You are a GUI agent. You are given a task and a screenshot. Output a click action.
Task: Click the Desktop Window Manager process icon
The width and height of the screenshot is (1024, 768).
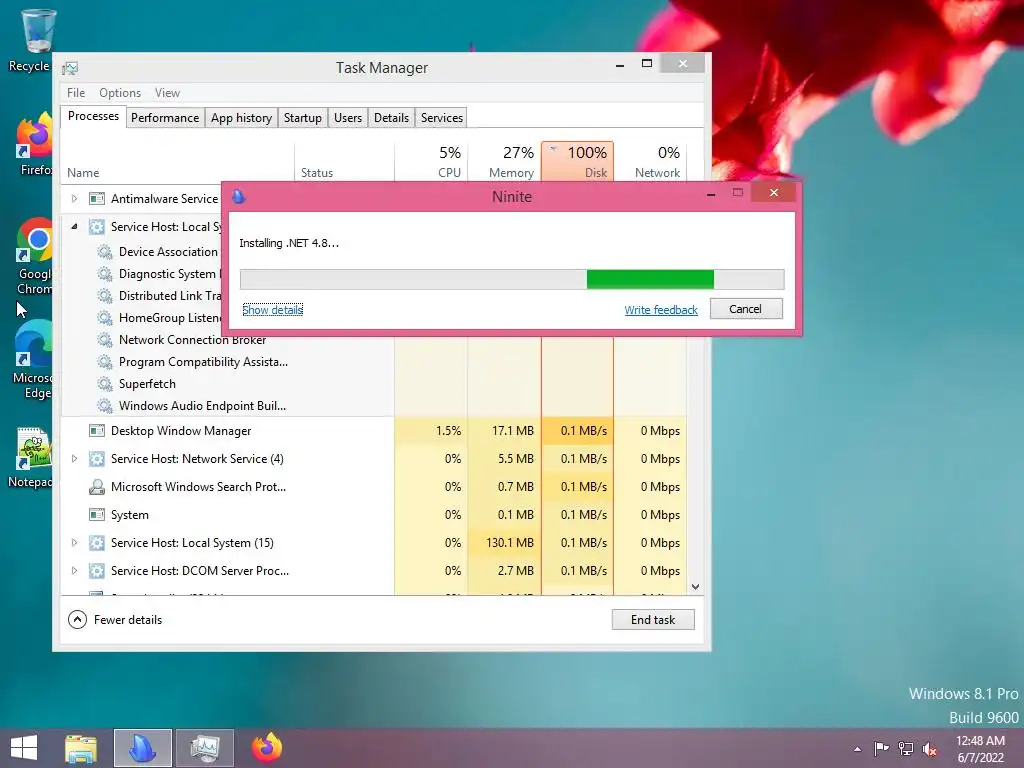point(97,431)
